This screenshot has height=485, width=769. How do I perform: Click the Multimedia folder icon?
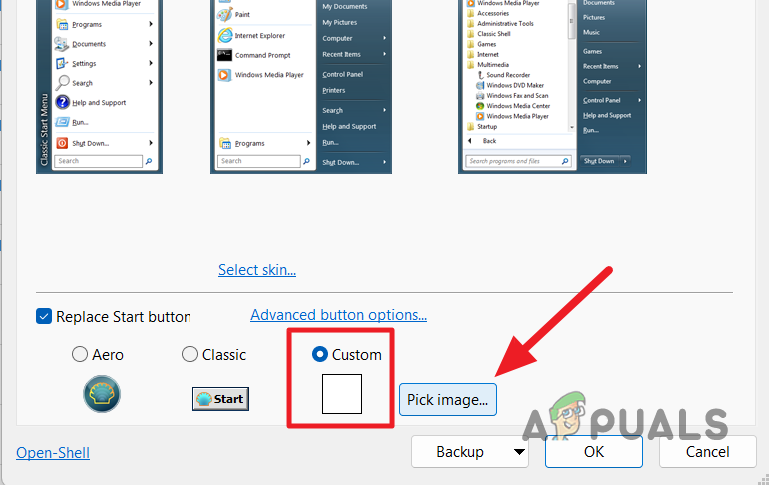pyautogui.click(x=471, y=65)
